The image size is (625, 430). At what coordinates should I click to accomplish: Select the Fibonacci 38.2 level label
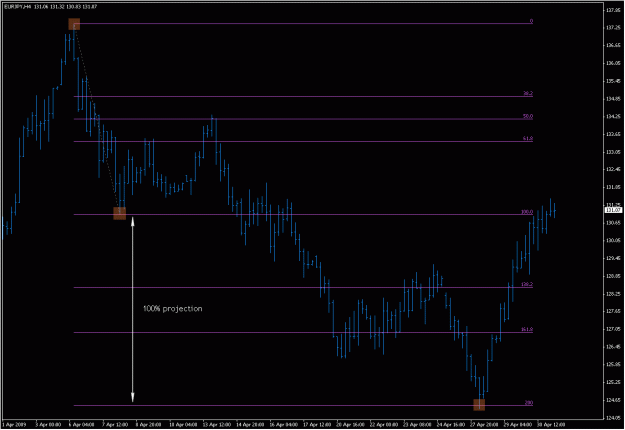coord(528,94)
